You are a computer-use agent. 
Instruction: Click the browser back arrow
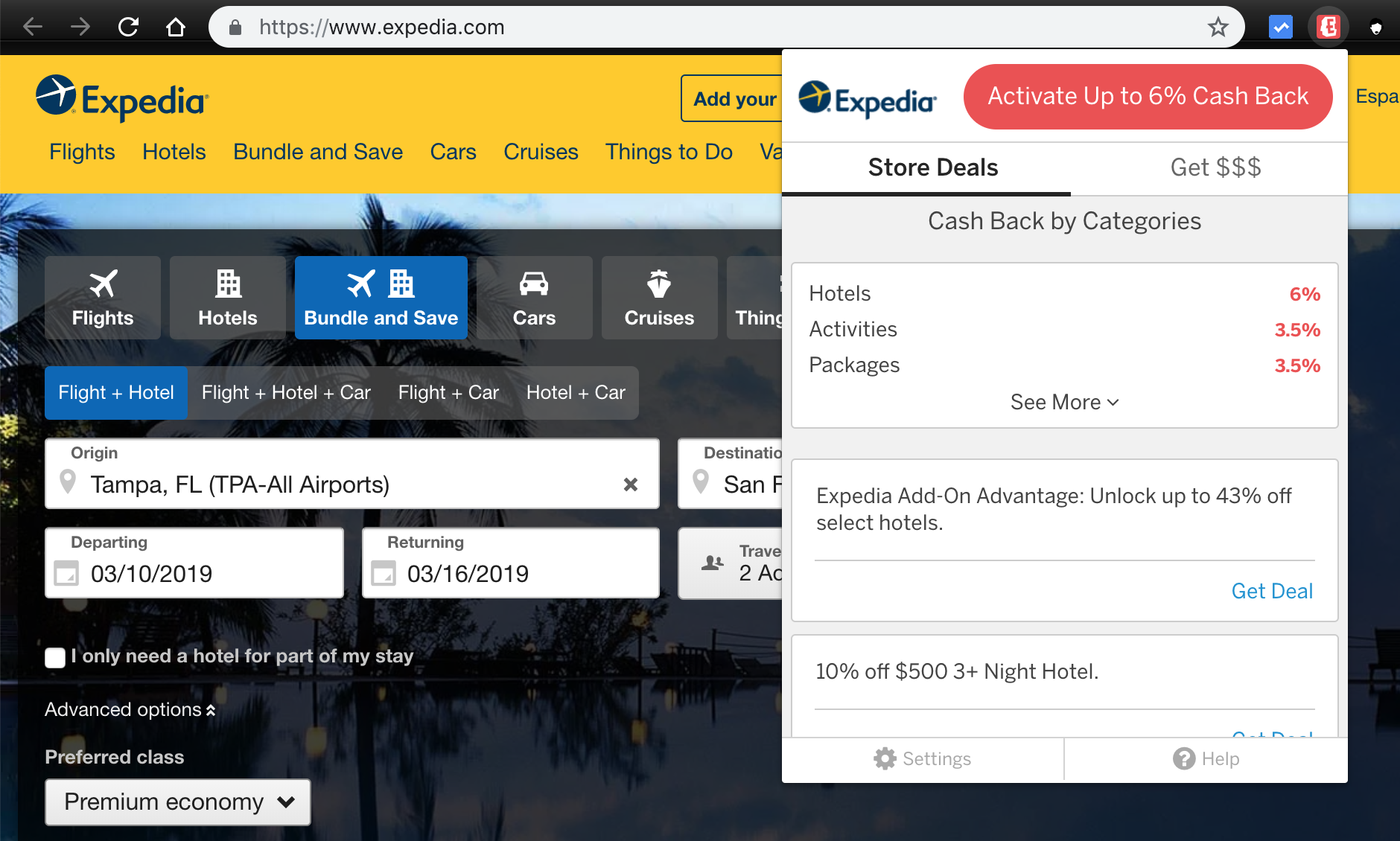(33, 28)
